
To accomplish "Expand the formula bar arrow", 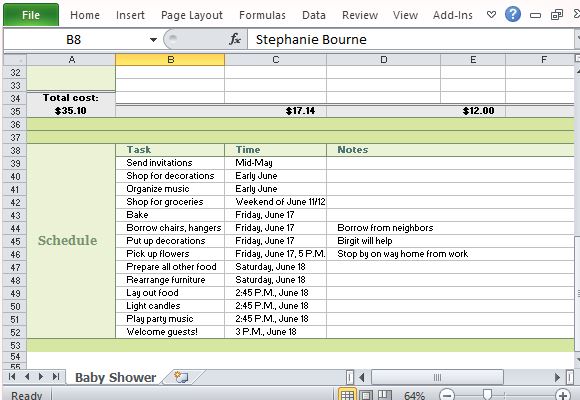I will (x=577, y=38).
